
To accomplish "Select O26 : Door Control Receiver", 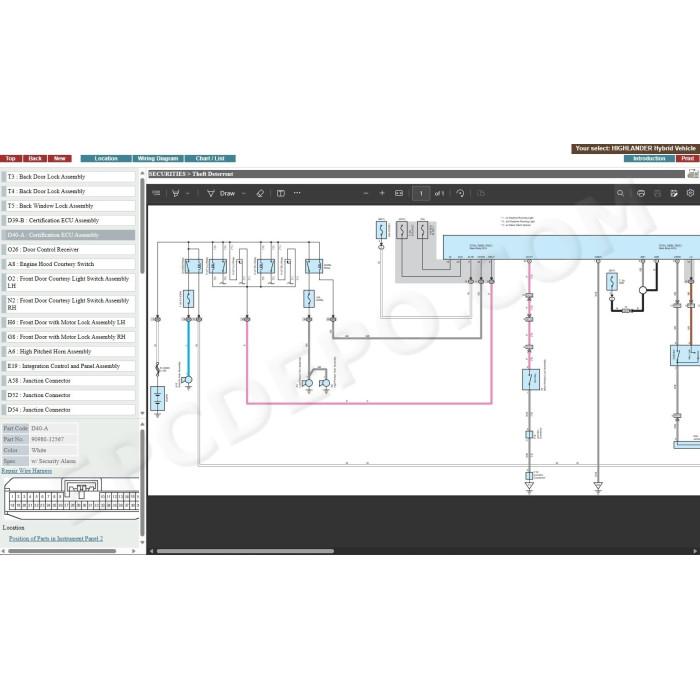I will 68,250.
